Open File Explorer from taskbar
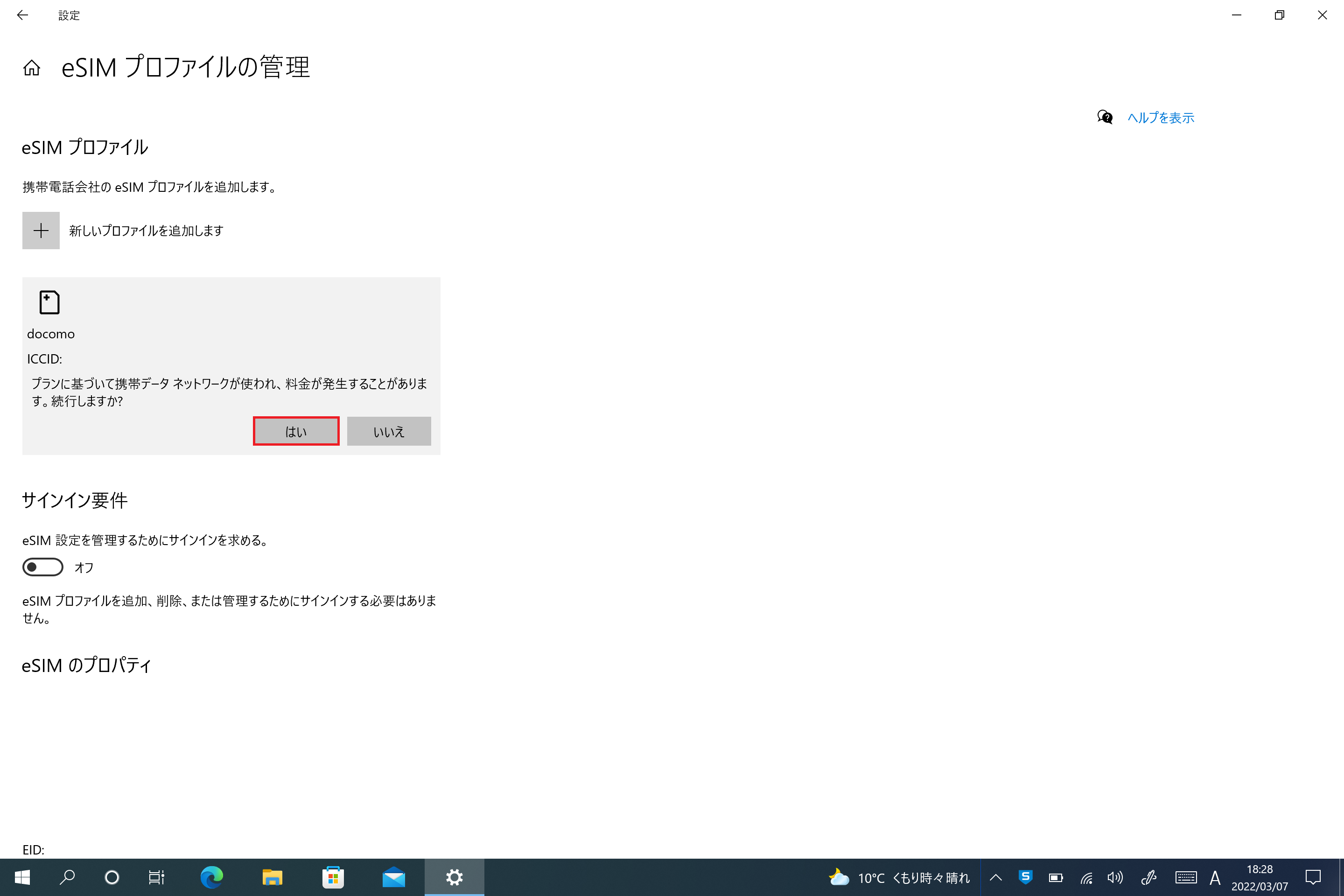 tap(273, 877)
